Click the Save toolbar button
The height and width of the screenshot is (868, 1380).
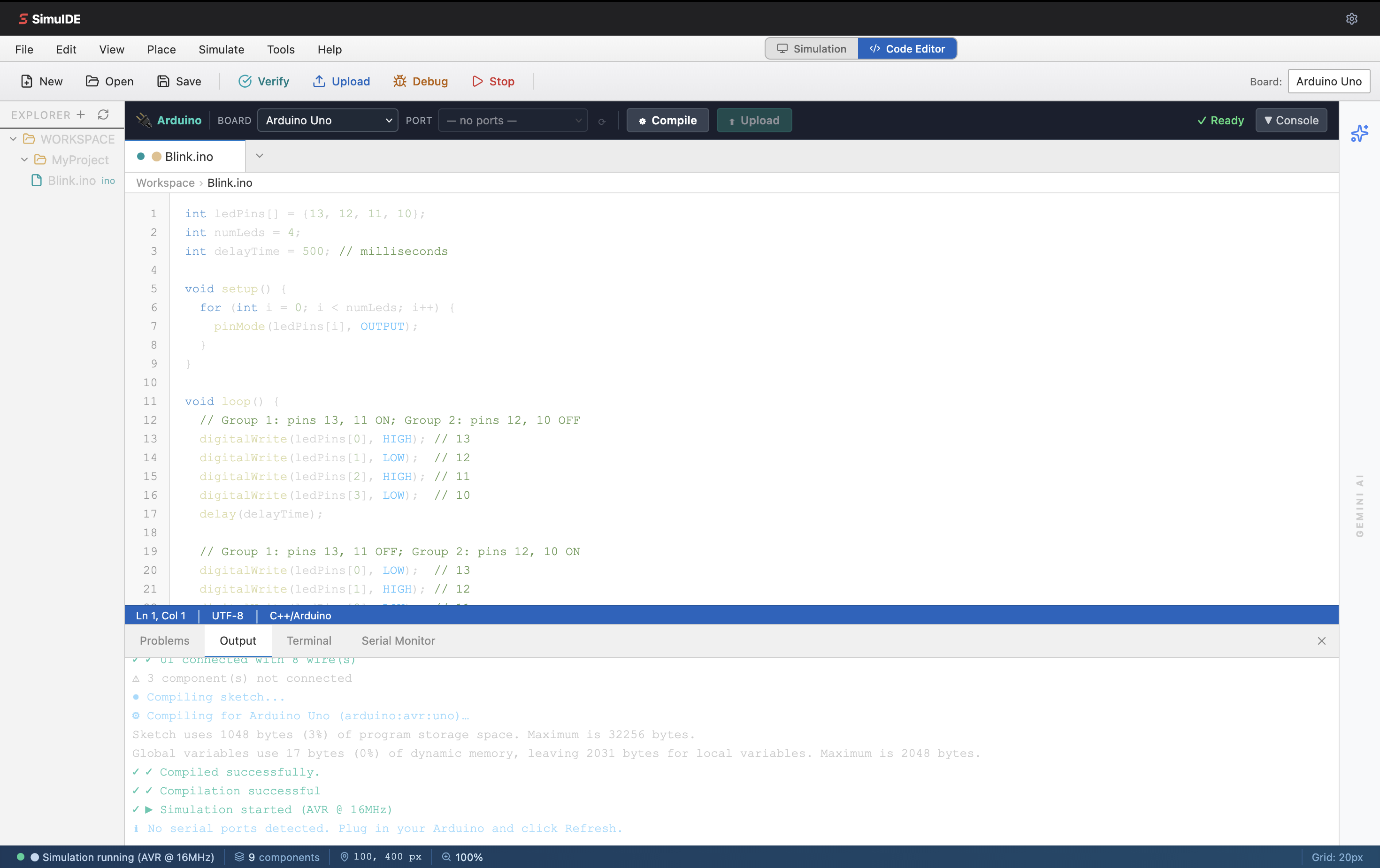tap(179, 81)
